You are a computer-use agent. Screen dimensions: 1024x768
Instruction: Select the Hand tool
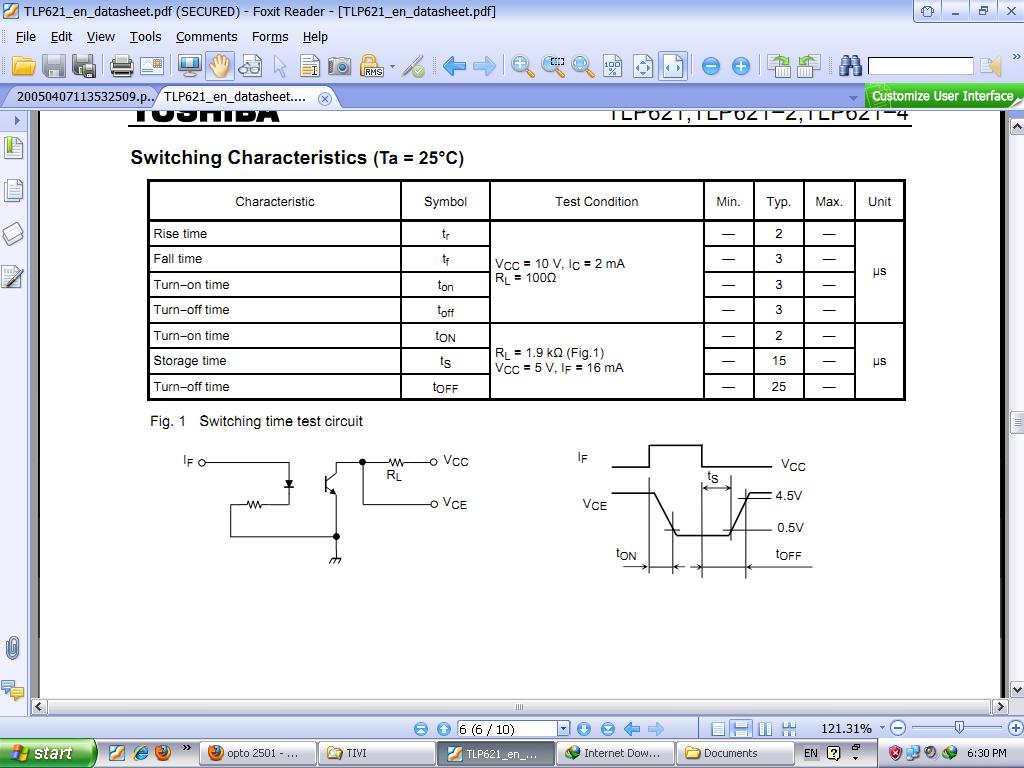(x=220, y=66)
